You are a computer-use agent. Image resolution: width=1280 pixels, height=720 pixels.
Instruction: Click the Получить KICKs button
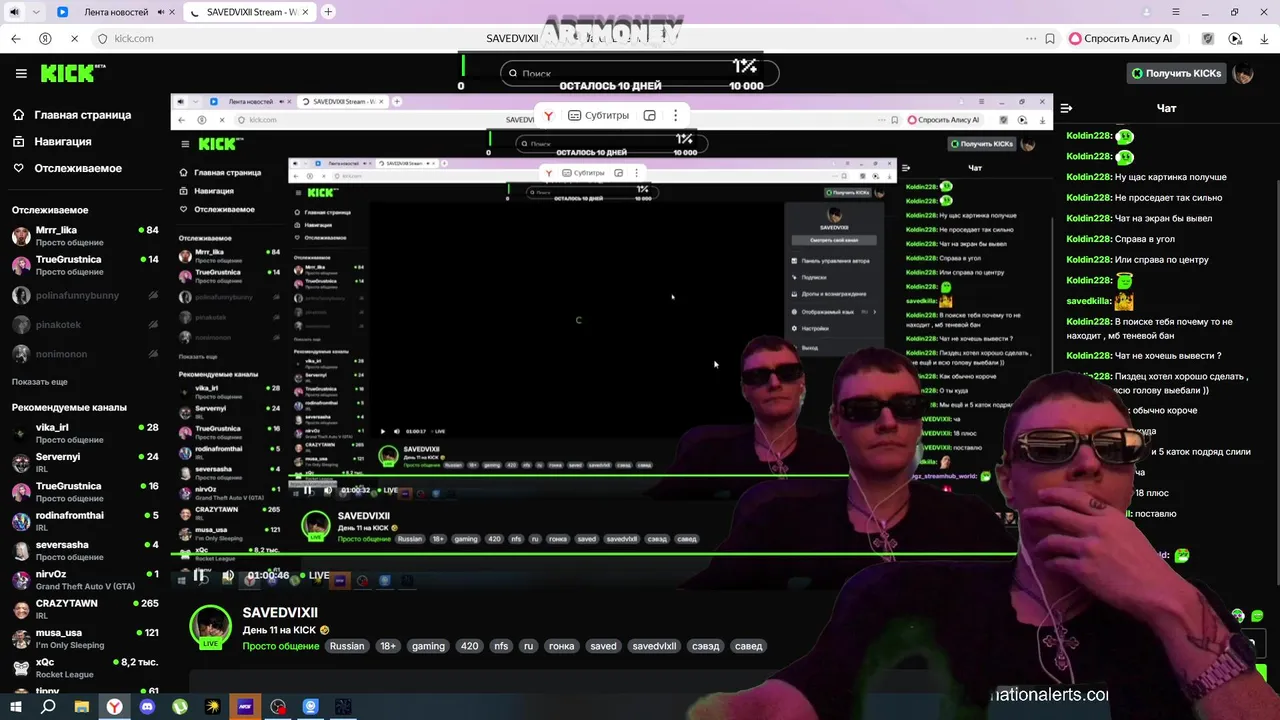[1176, 73]
